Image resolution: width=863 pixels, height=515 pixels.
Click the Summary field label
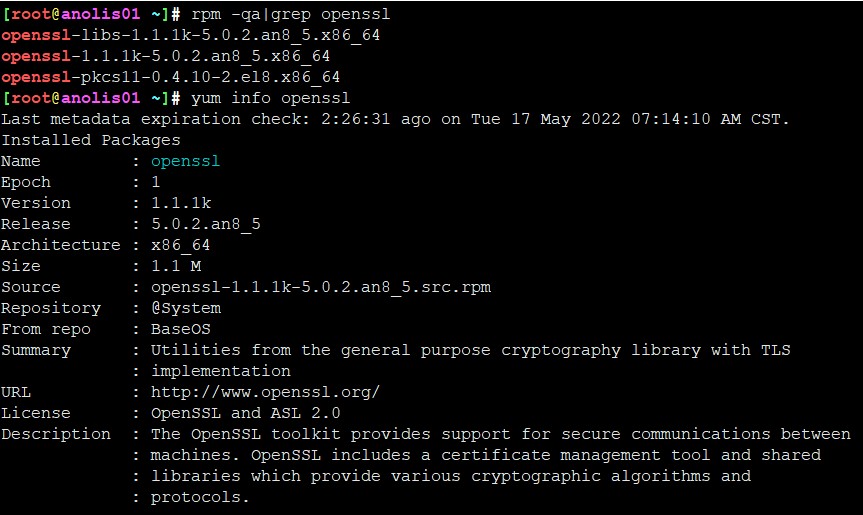pyautogui.click(x=36, y=350)
